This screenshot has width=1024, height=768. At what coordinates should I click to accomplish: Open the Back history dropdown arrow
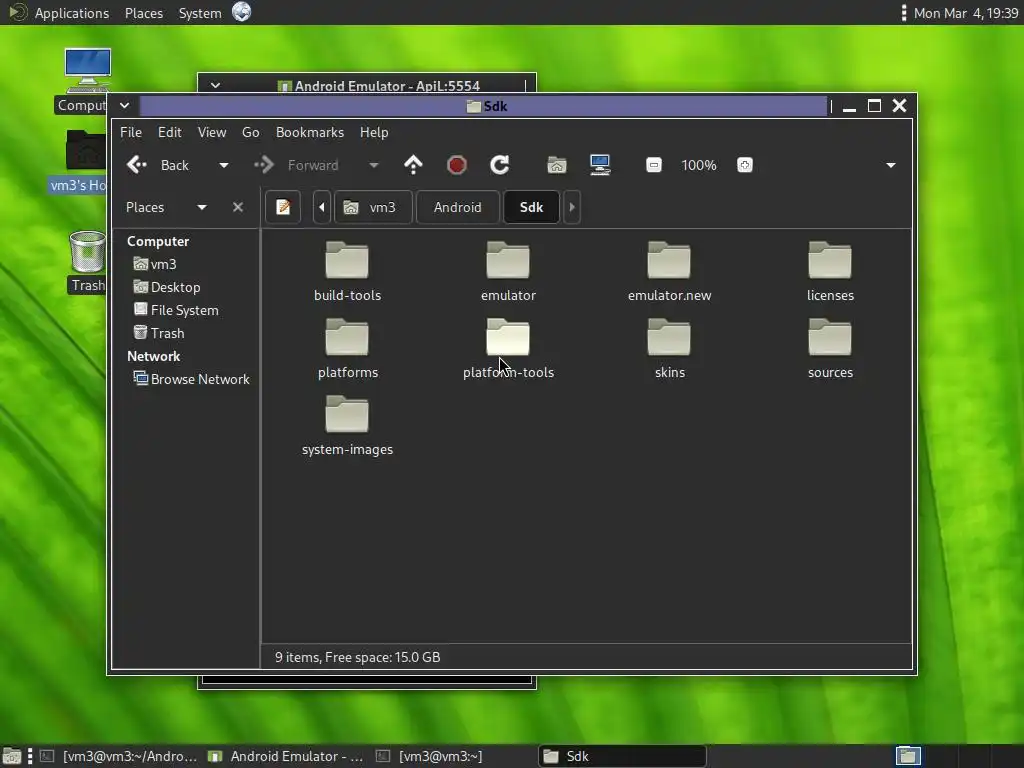(x=224, y=165)
